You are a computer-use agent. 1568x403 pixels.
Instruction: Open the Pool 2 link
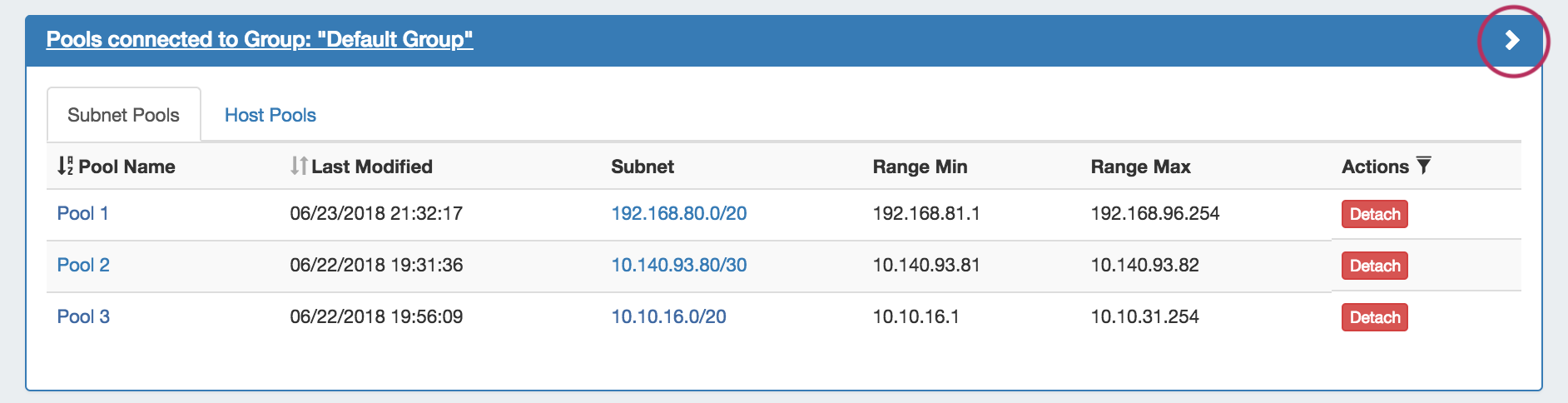pyautogui.click(x=83, y=265)
